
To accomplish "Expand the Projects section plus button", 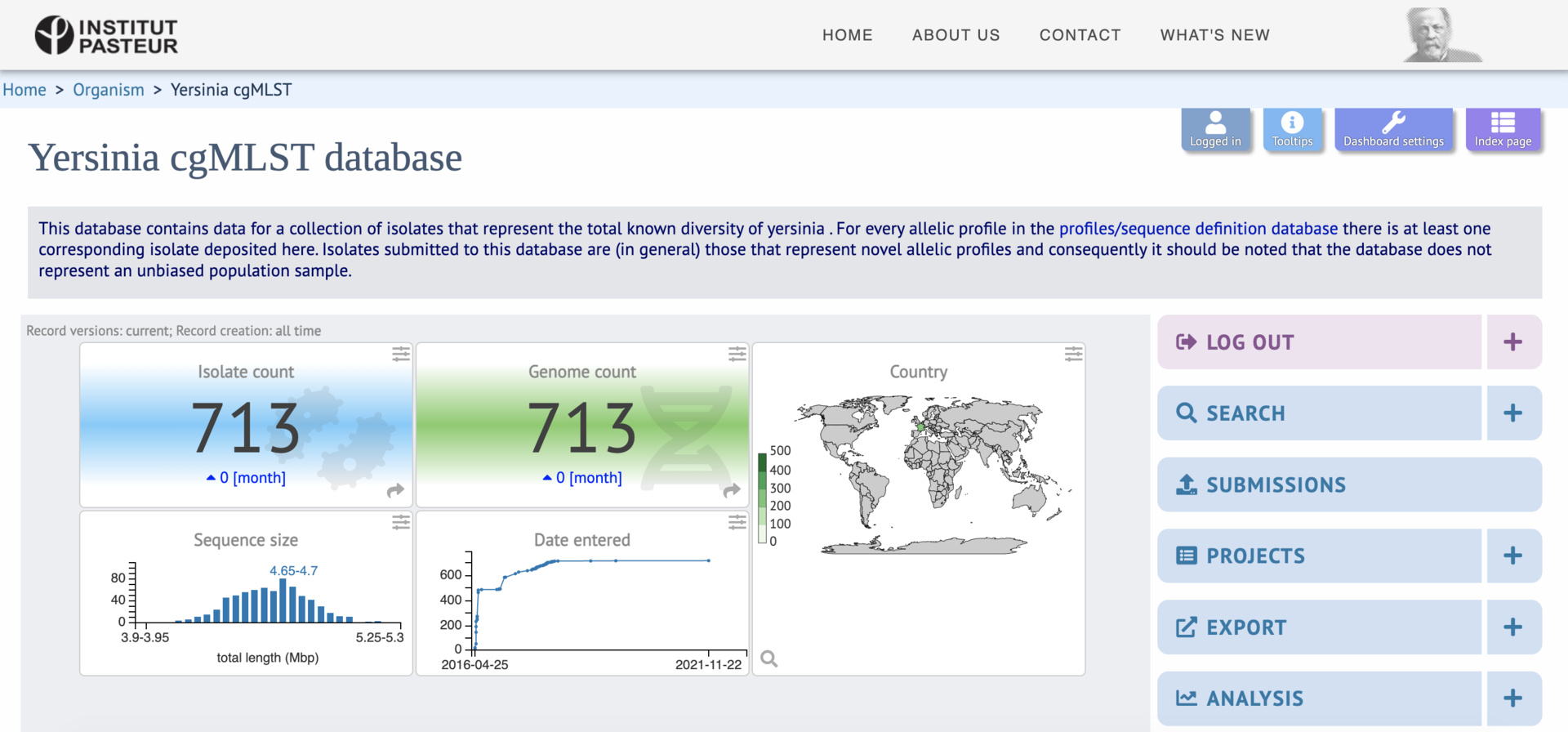I will click(x=1513, y=556).
